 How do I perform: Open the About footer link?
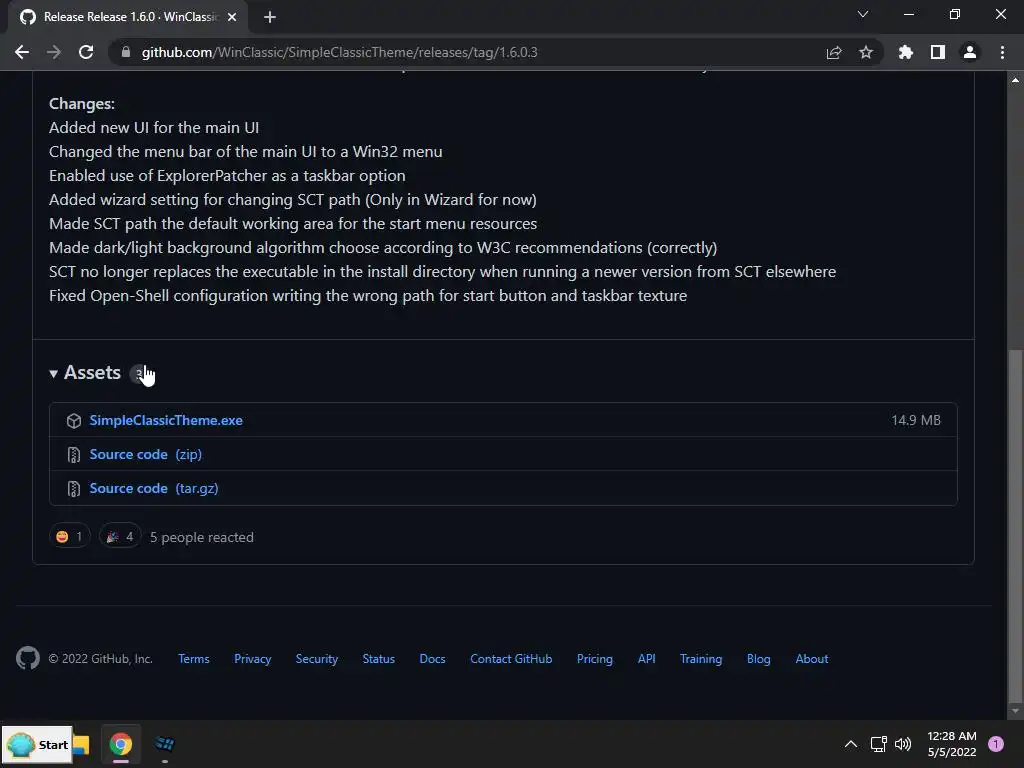tap(812, 659)
